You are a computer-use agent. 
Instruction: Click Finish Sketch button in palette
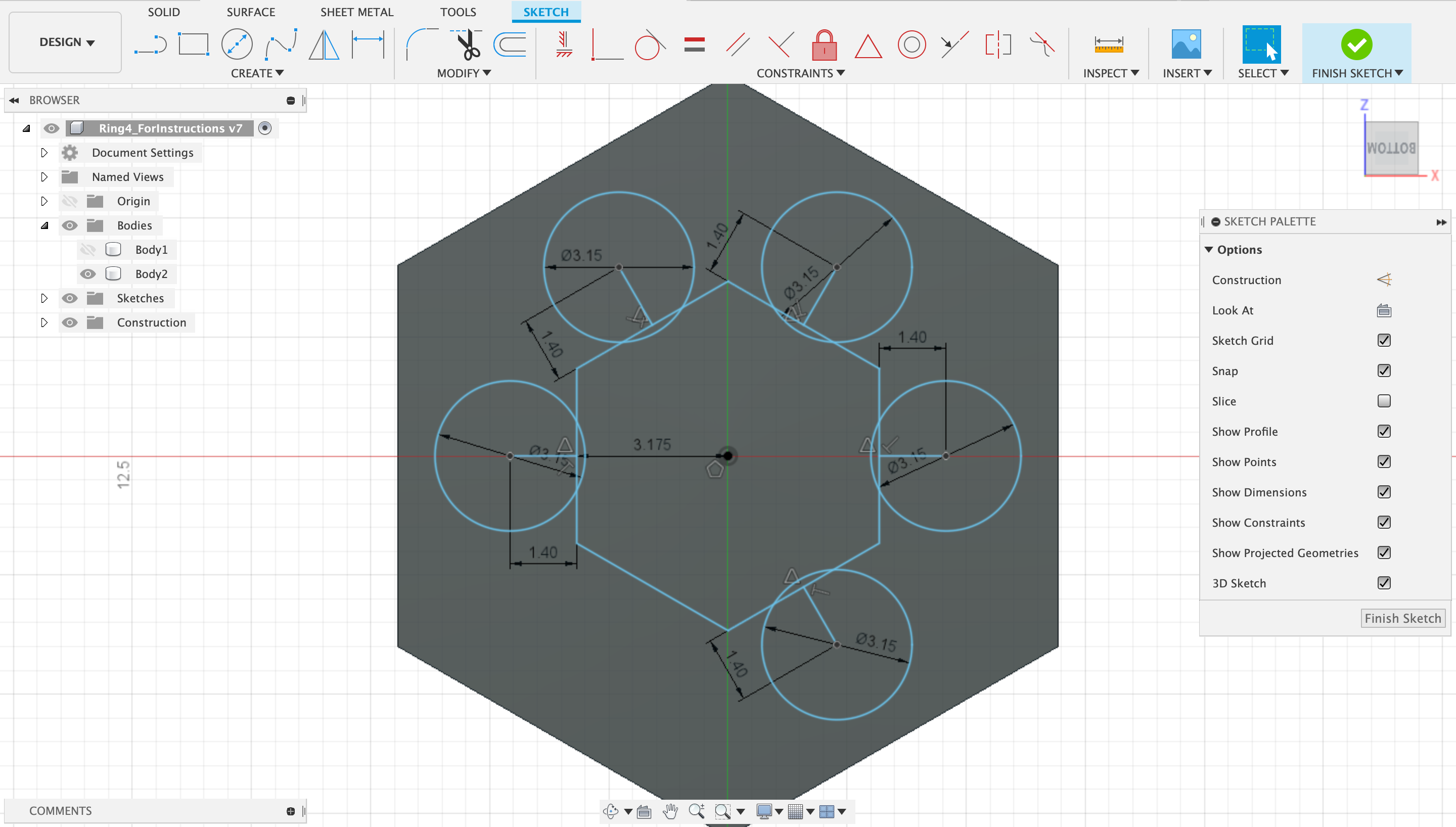1402,618
